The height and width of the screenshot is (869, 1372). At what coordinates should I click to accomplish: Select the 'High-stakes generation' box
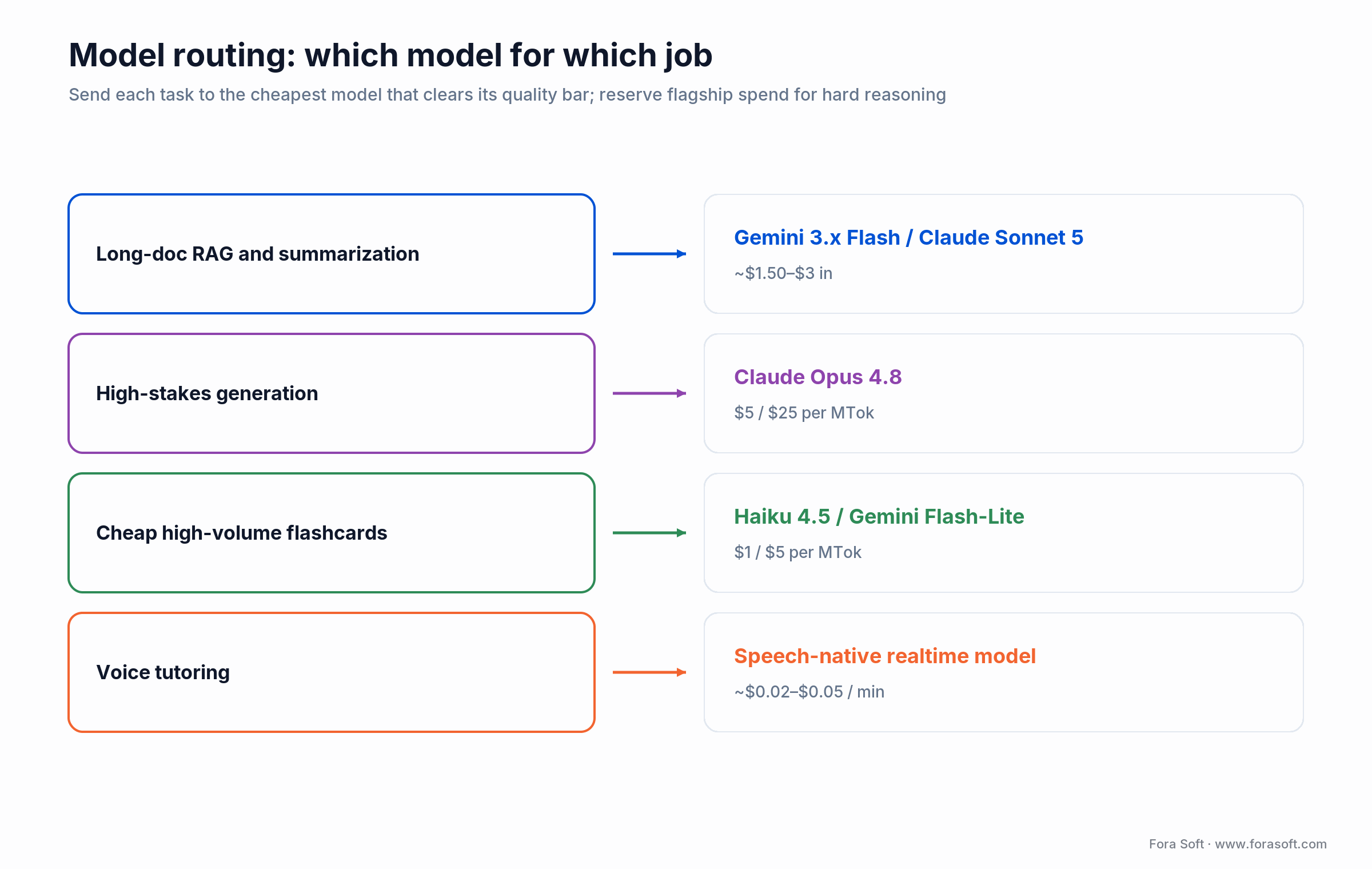point(332,393)
